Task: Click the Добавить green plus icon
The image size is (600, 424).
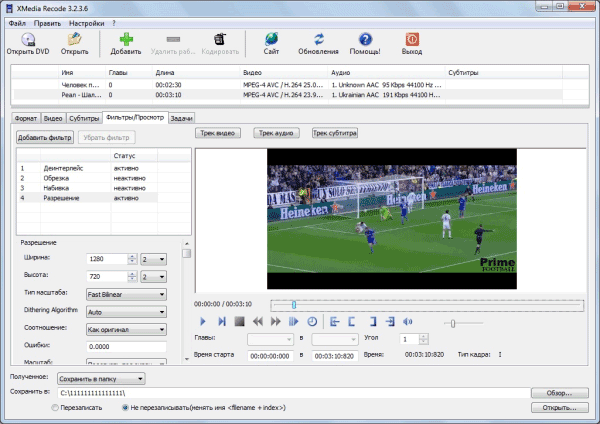Action: point(126,39)
